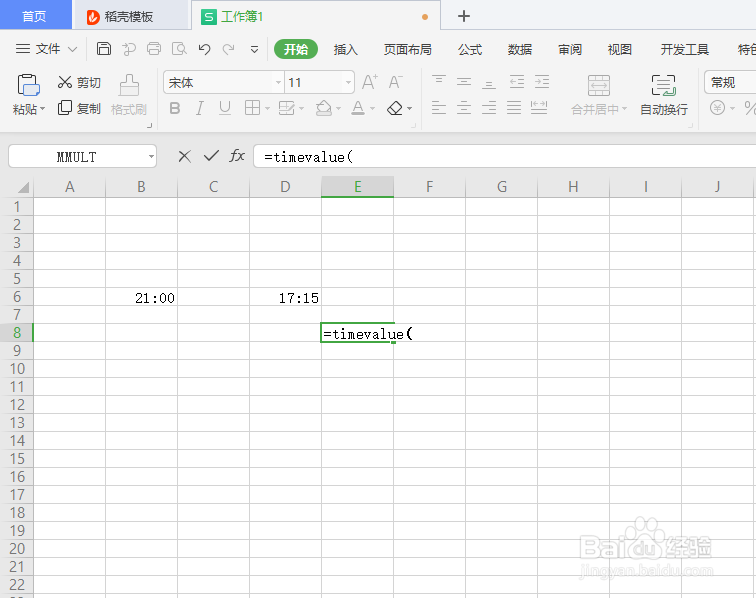The width and height of the screenshot is (756, 598).
Task: Select cell D6 containing 17:15
Action: (x=285, y=297)
